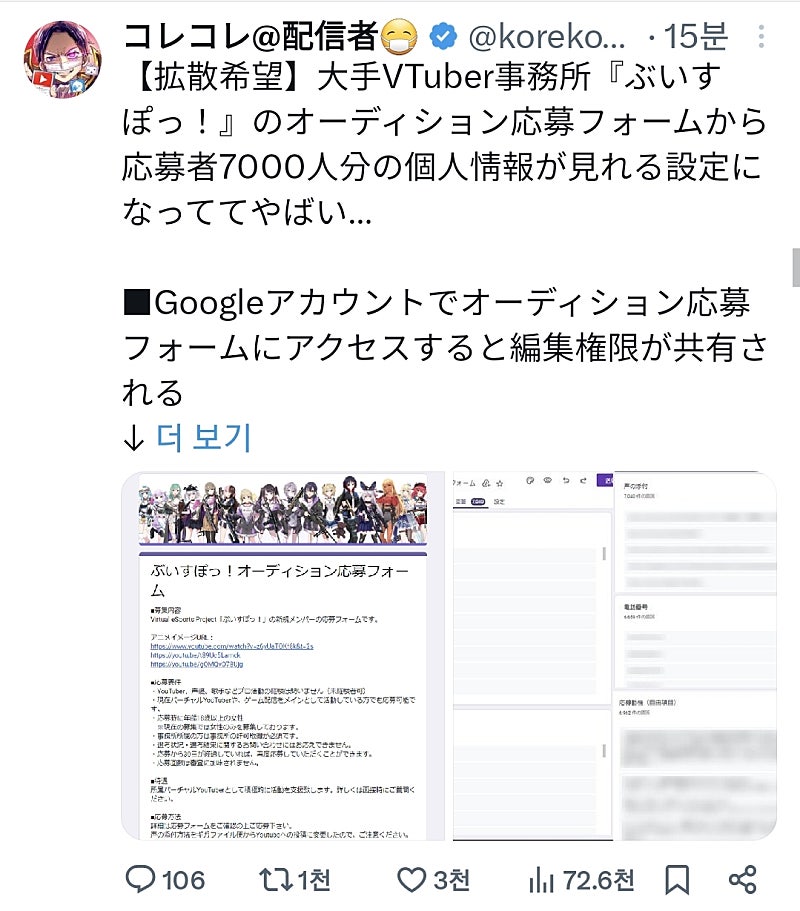The width and height of the screenshot is (800, 911).
Task: Open the middle Google Form editor image
Action: coord(532,656)
